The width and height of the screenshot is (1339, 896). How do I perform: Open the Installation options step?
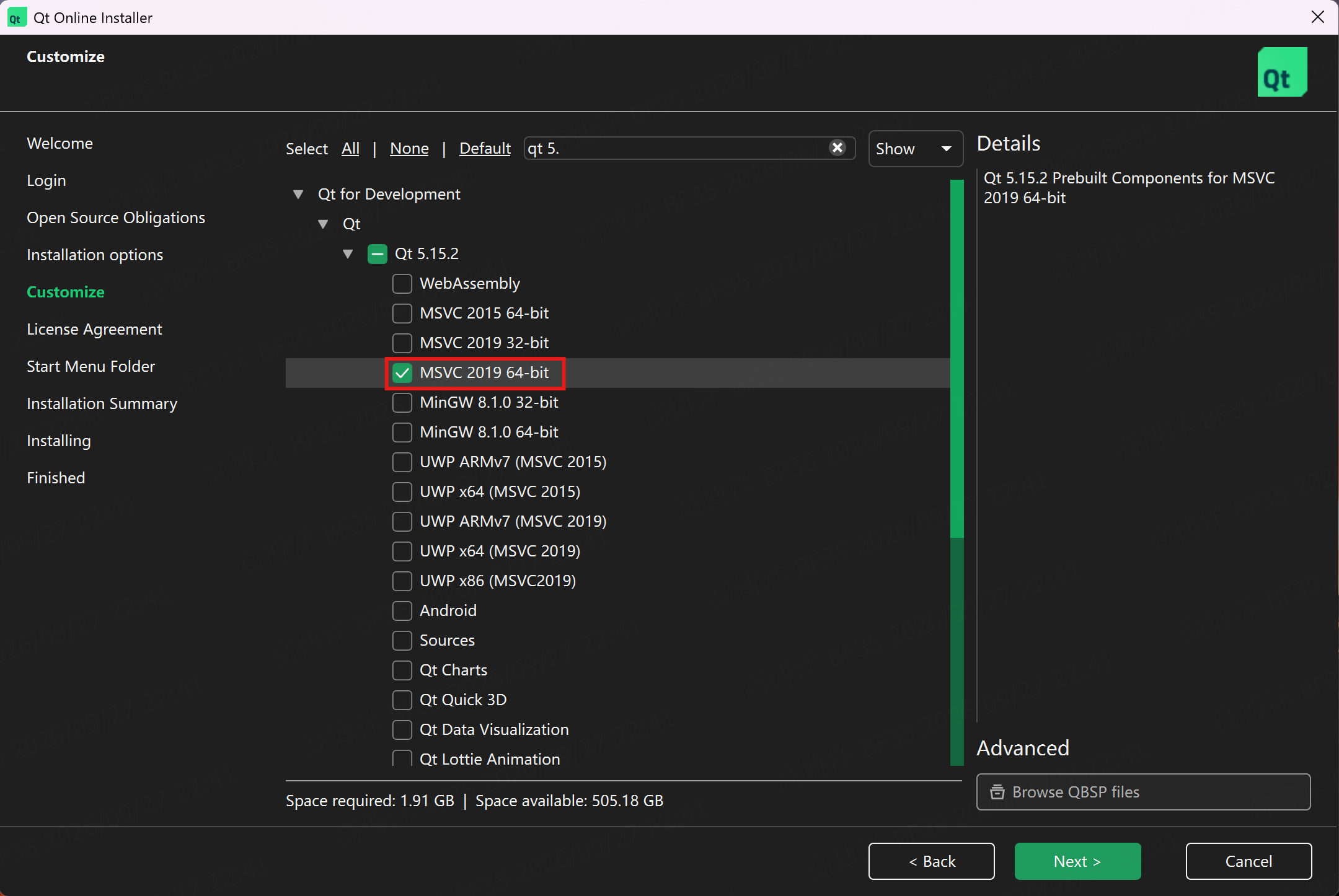pos(95,255)
